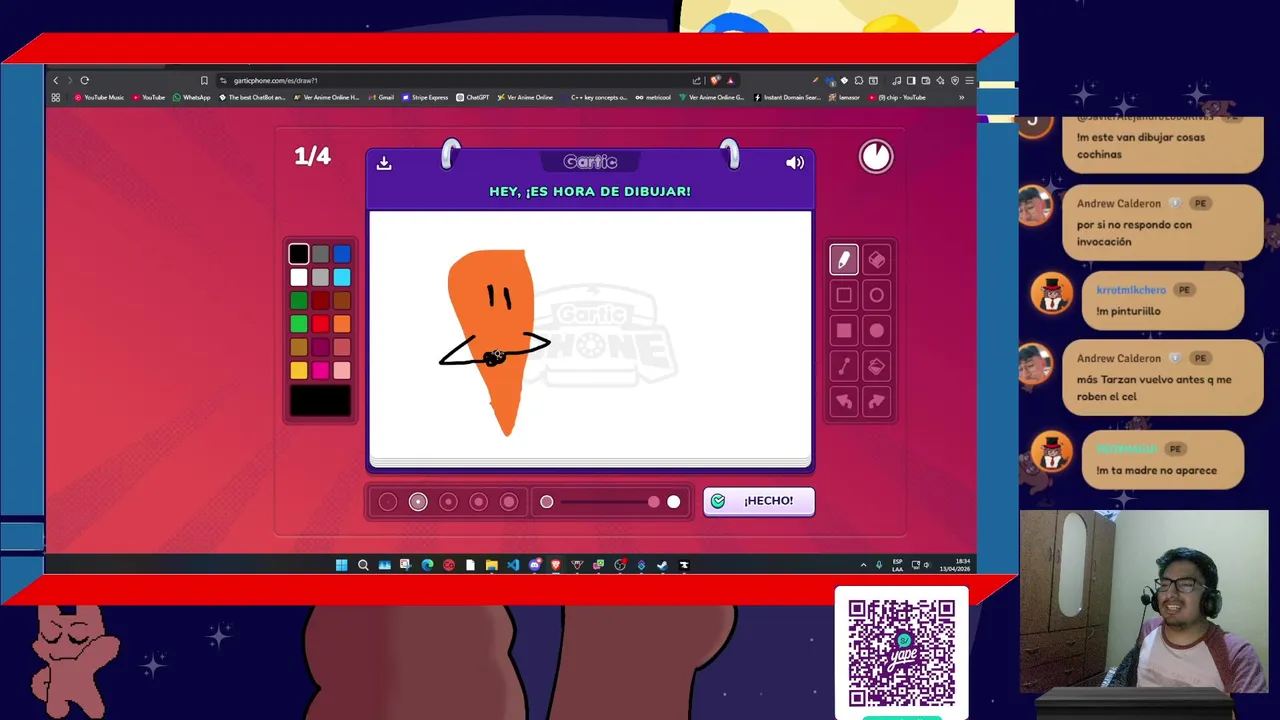
Task: Pick the white color swatch
Action: point(299,277)
